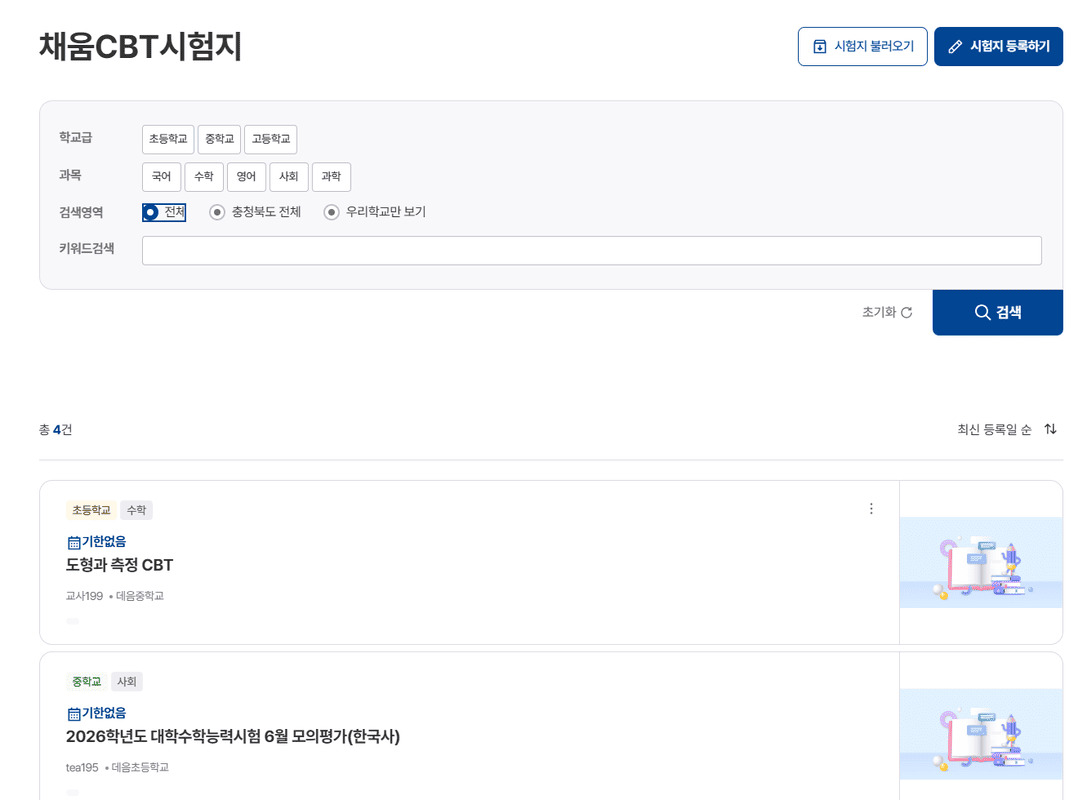Image resolution: width=1087 pixels, height=800 pixels.
Task: Click the thumbnail of the 한국사 모의평가 exam
Action: tap(980, 734)
